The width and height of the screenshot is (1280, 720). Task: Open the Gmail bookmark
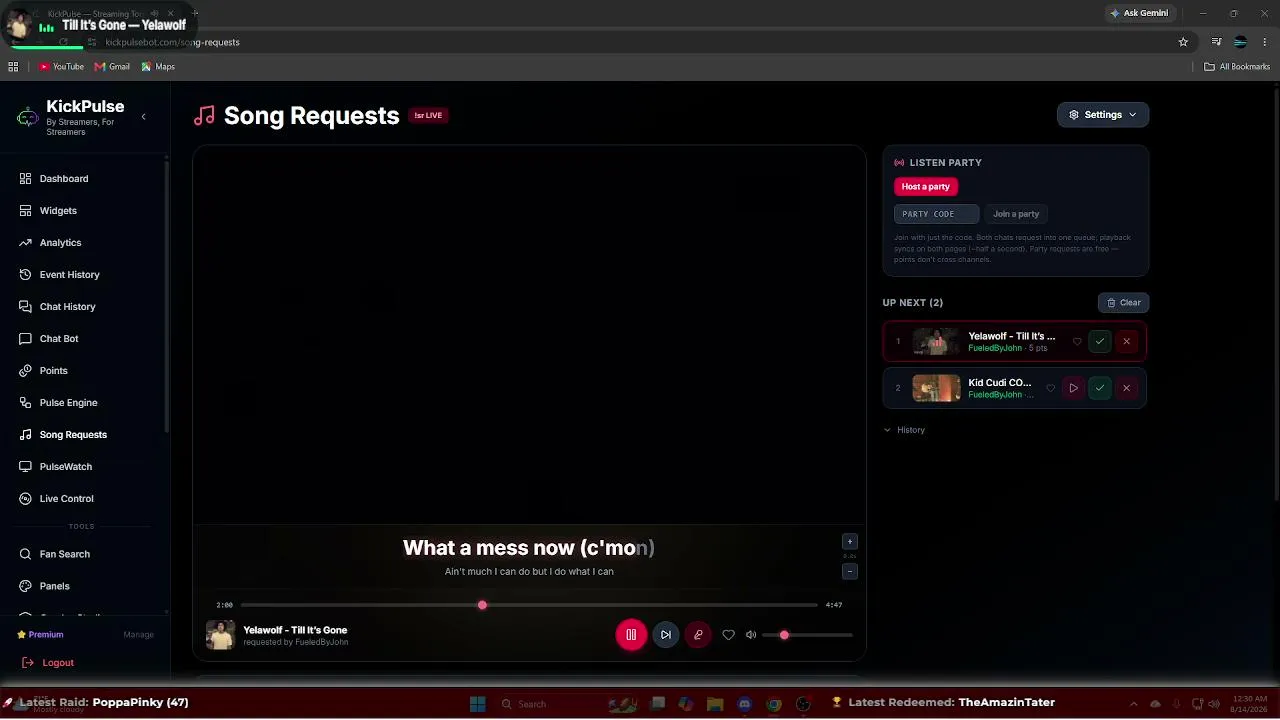click(x=112, y=67)
